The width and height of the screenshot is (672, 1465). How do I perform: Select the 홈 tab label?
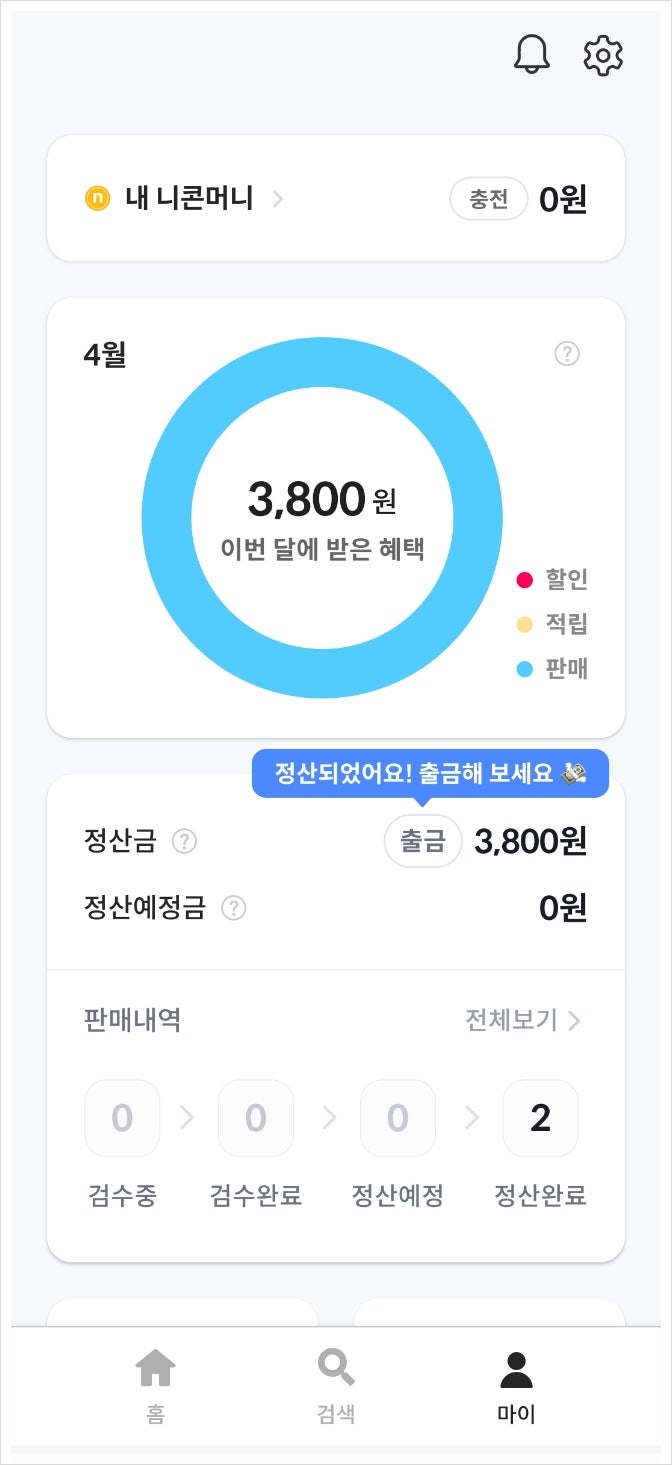pos(155,1414)
